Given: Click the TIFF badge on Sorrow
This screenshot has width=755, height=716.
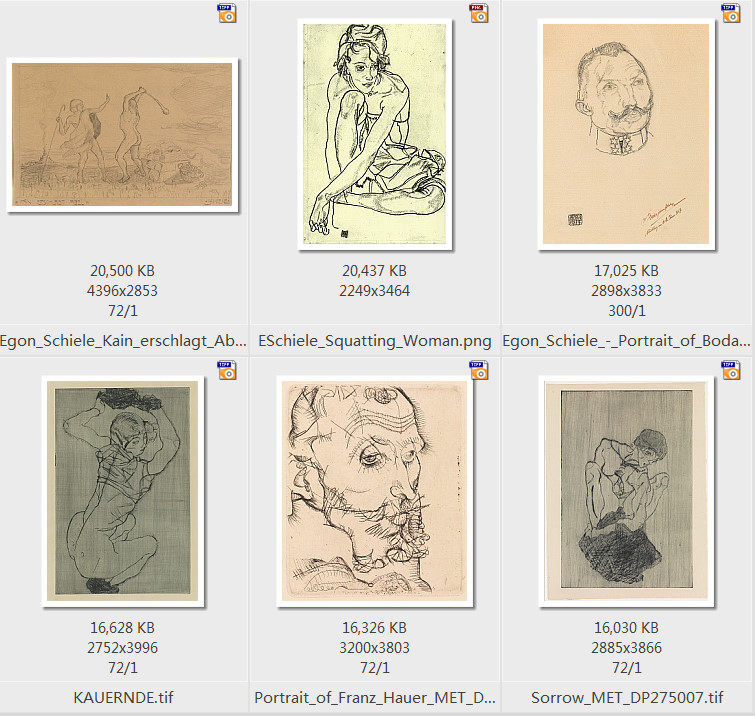Looking at the screenshot, I should [x=730, y=370].
